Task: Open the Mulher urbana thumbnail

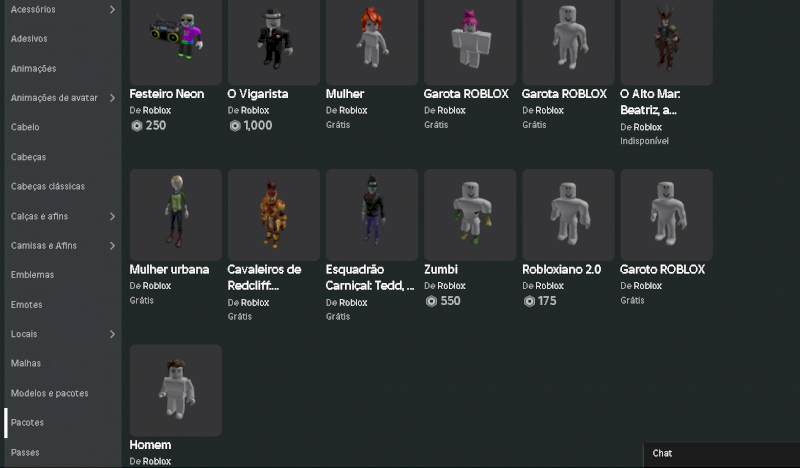Action: [176, 215]
